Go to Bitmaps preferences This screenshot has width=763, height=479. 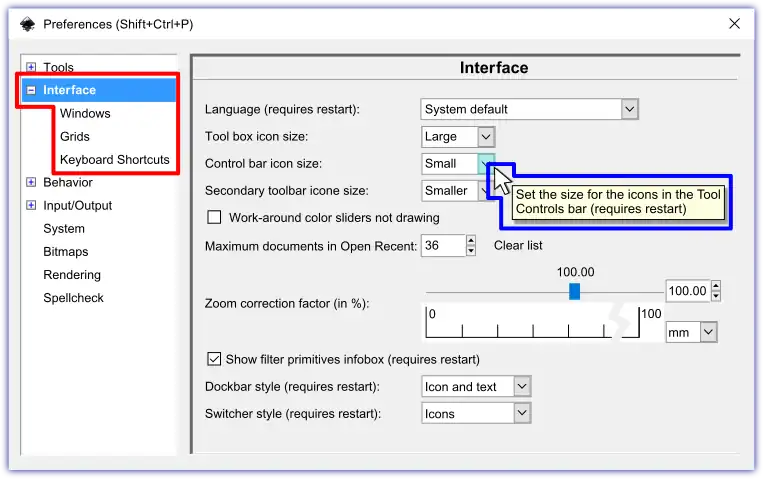pyautogui.click(x=65, y=251)
